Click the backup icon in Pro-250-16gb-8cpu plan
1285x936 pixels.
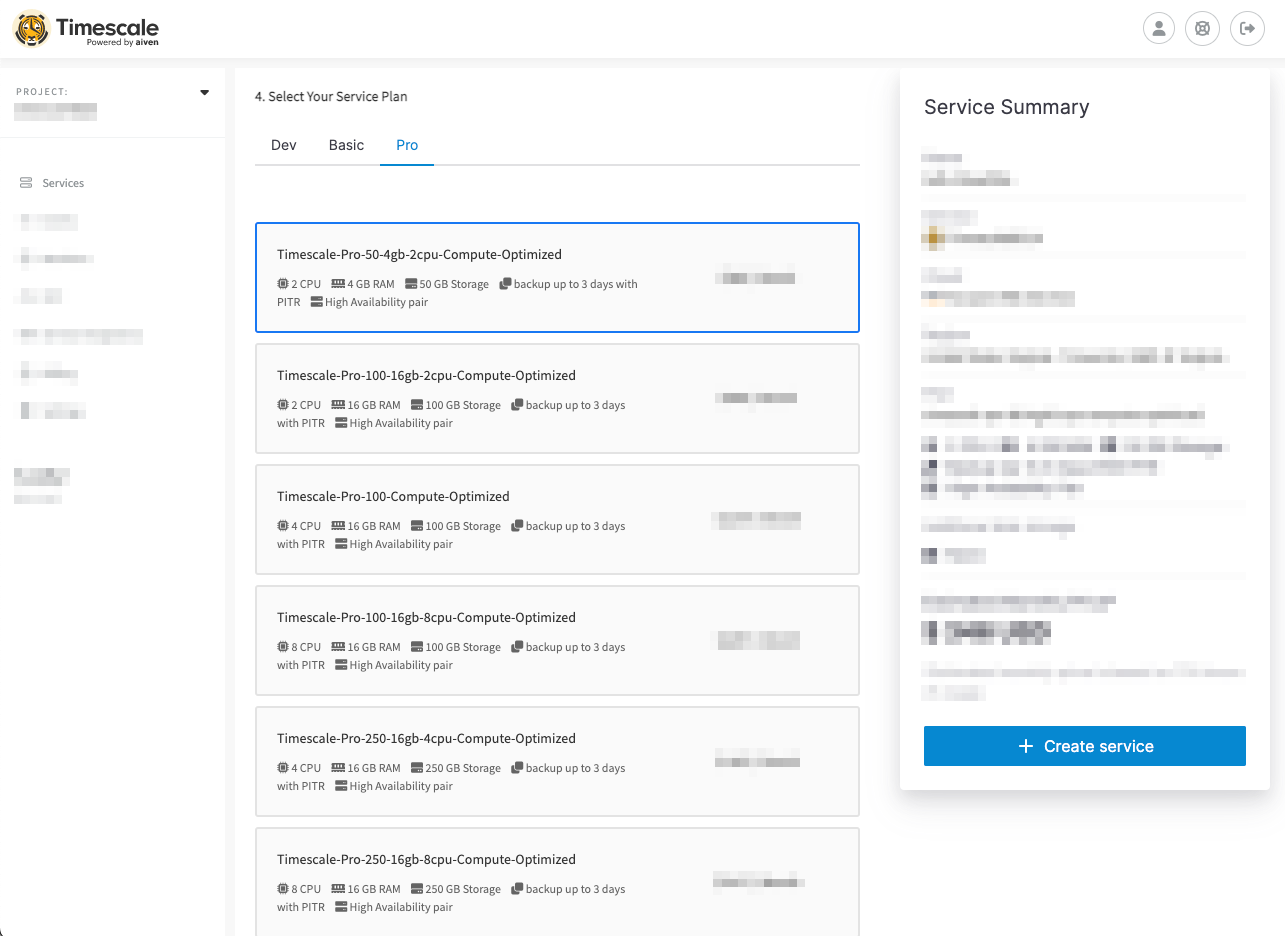click(517, 889)
